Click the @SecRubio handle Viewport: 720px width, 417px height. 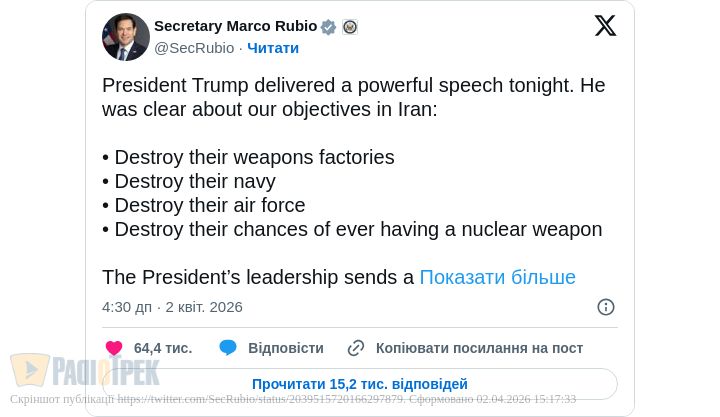pyautogui.click(x=194, y=48)
